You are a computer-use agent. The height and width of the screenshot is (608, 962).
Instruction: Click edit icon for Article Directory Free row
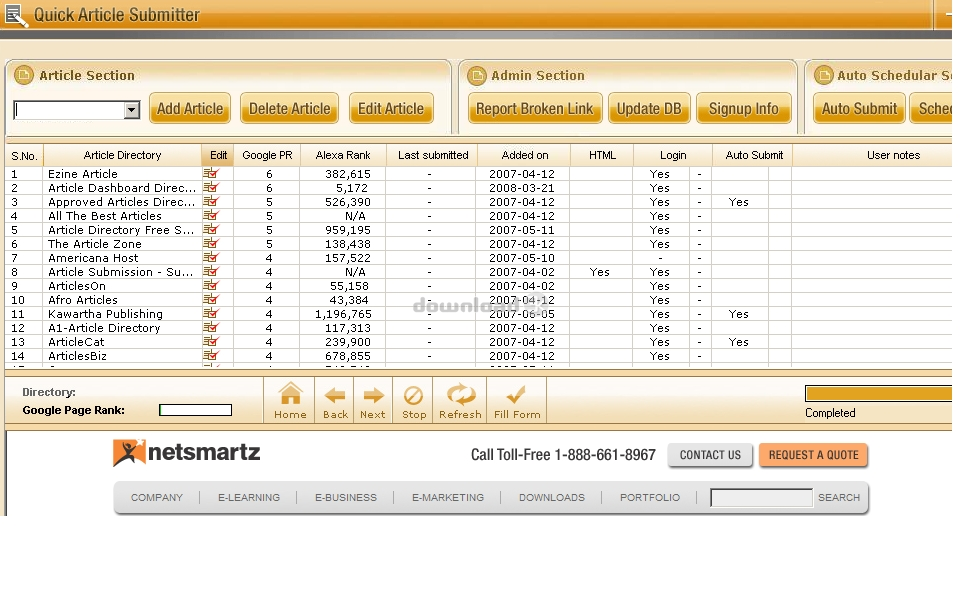pos(211,229)
